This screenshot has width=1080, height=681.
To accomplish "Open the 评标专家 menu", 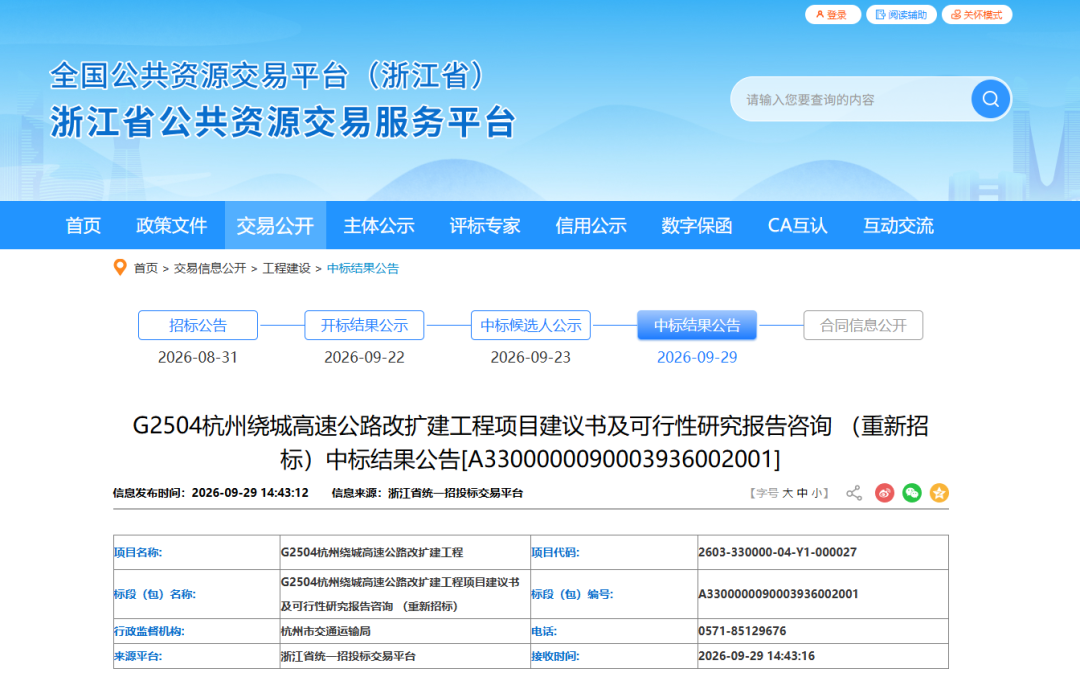I will [x=485, y=225].
